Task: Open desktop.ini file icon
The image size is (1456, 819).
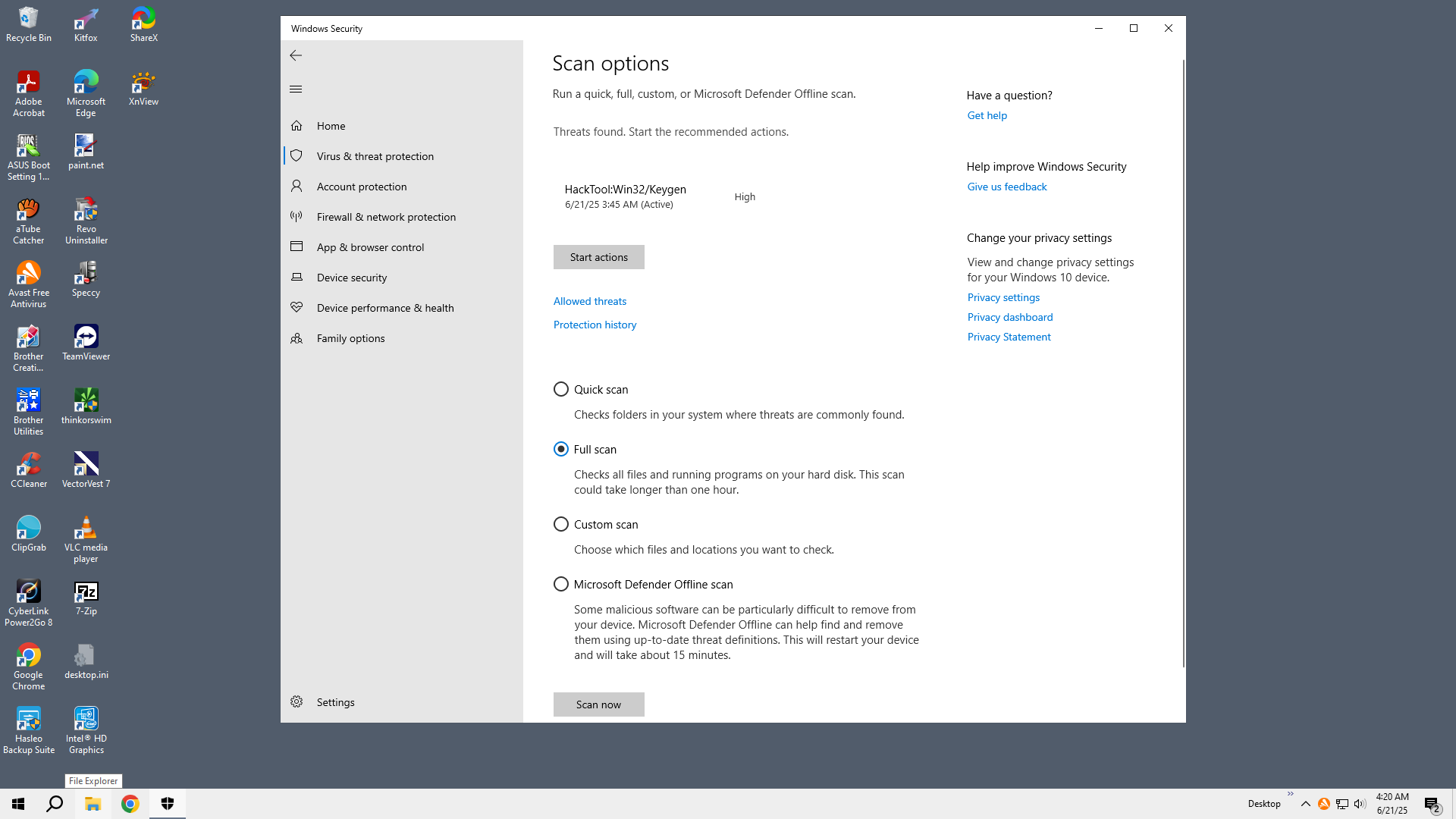Action: click(x=86, y=662)
